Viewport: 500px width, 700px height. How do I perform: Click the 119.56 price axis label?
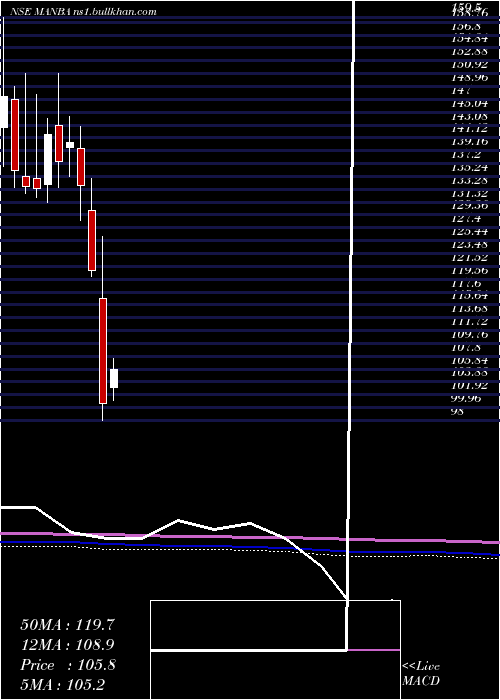point(469,271)
